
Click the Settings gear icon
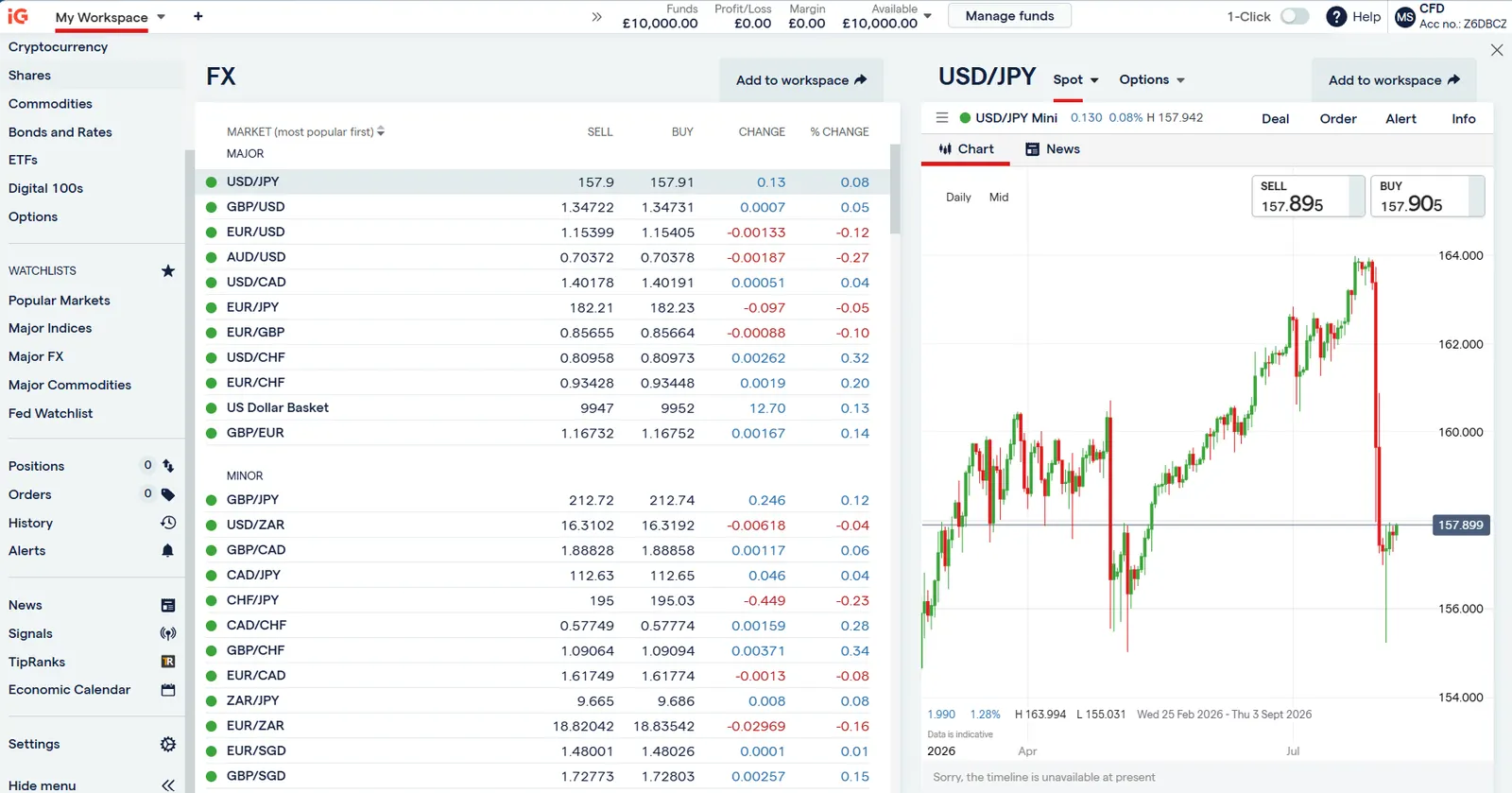168,745
